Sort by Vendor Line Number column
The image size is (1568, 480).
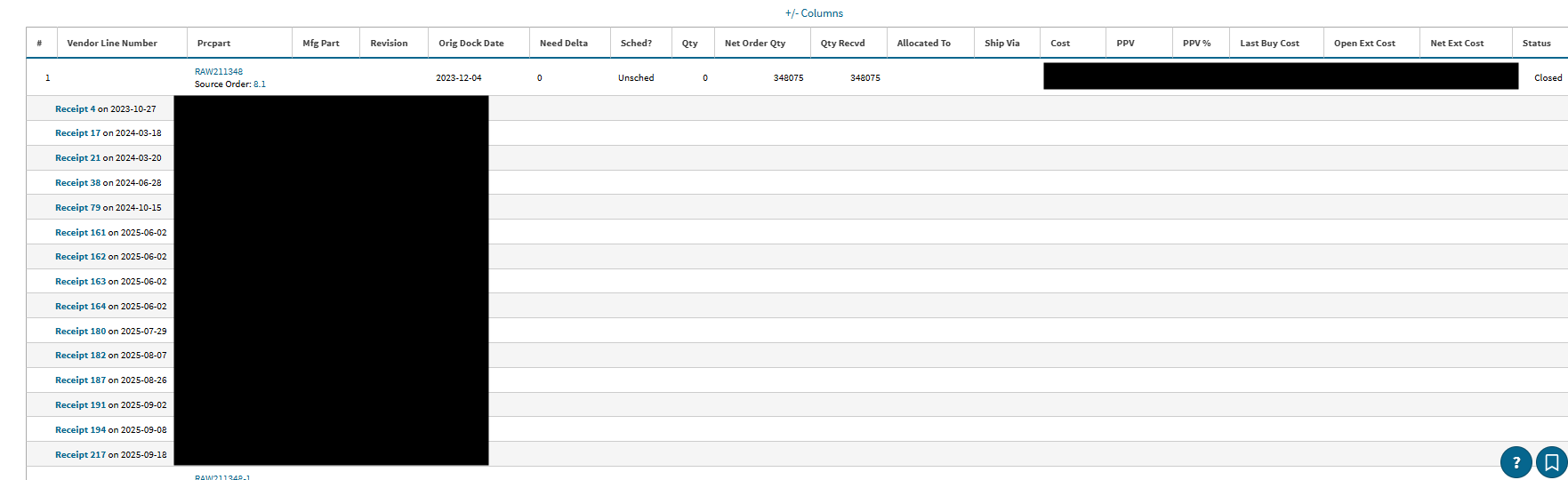(x=112, y=44)
